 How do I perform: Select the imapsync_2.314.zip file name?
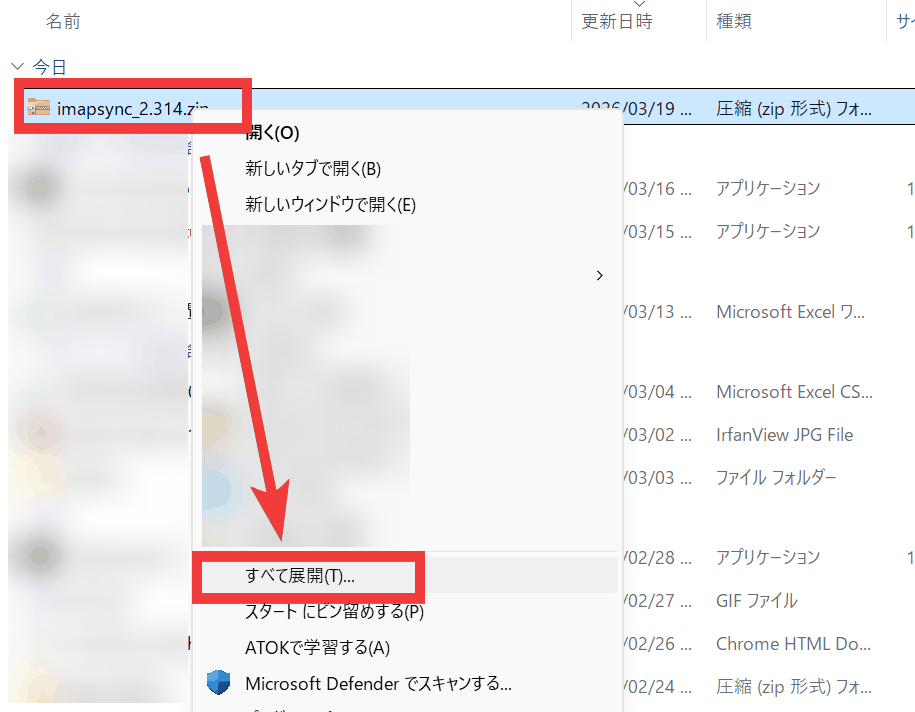(133, 108)
